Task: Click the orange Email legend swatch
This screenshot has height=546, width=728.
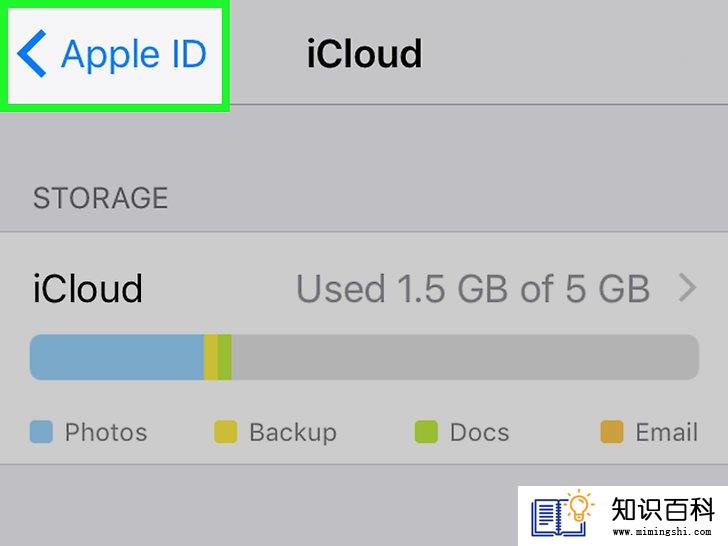Action: click(612, 432)
